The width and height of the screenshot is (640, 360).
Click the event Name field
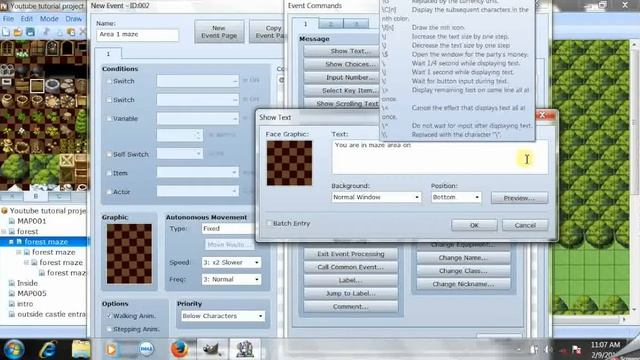pos(138,35)
